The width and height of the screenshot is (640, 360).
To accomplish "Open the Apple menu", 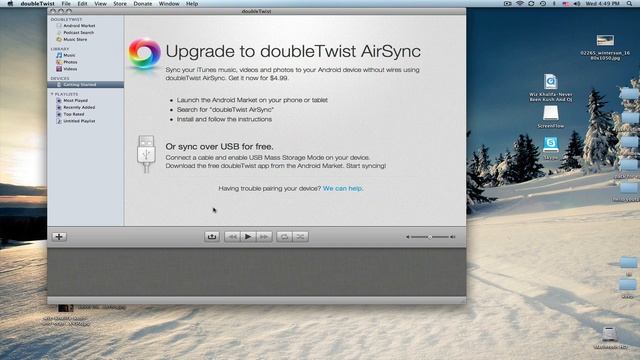I will (10, 4).
